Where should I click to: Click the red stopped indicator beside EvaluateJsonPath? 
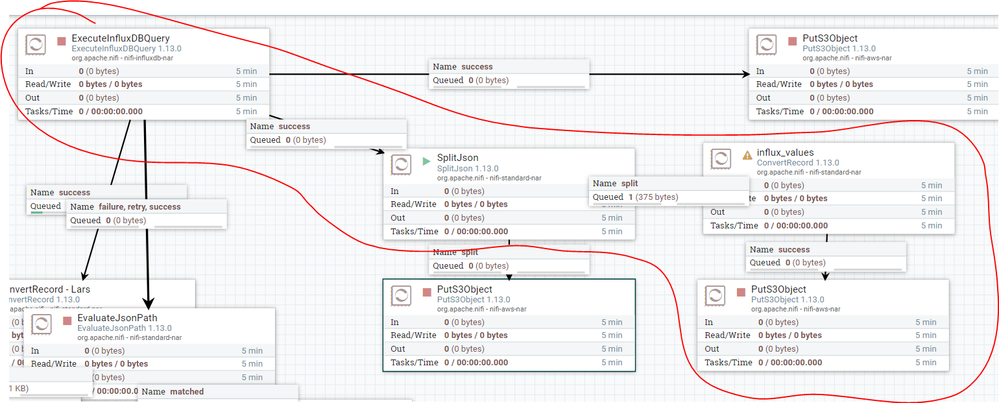point(66,320)
